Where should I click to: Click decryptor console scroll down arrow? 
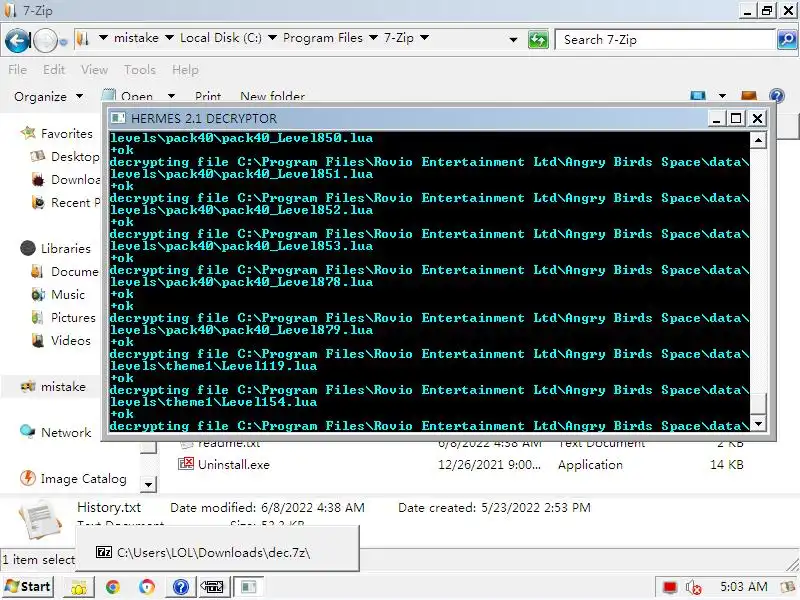[758, 423]
